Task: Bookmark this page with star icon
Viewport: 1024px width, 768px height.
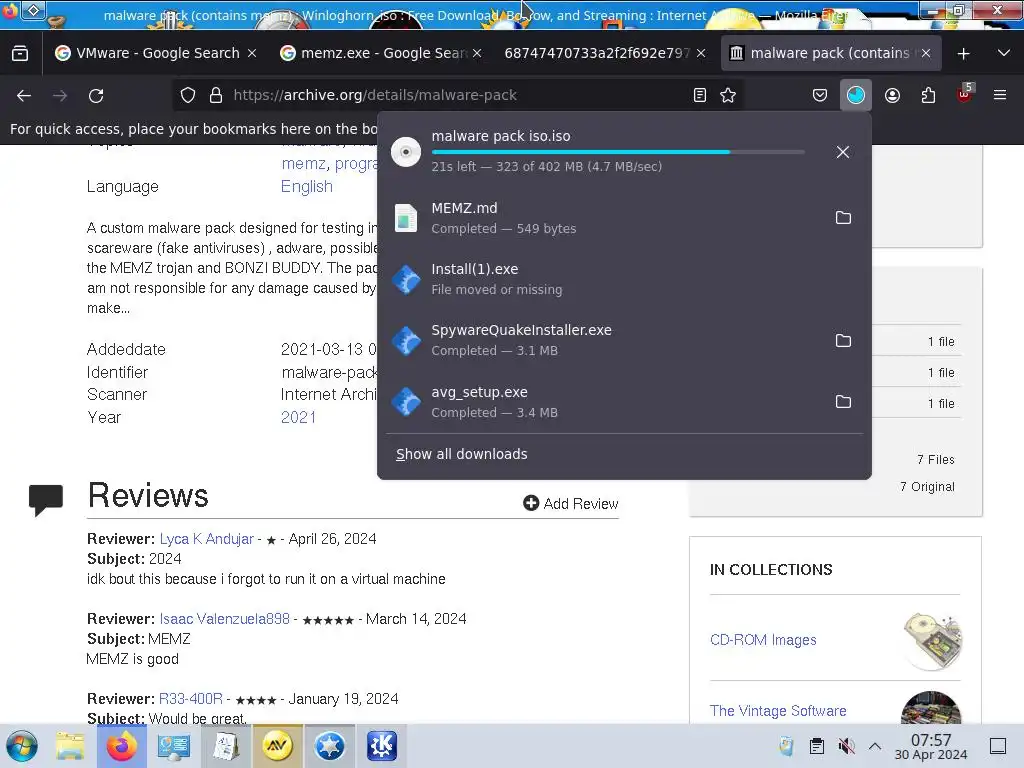Action: coord(728,95)
